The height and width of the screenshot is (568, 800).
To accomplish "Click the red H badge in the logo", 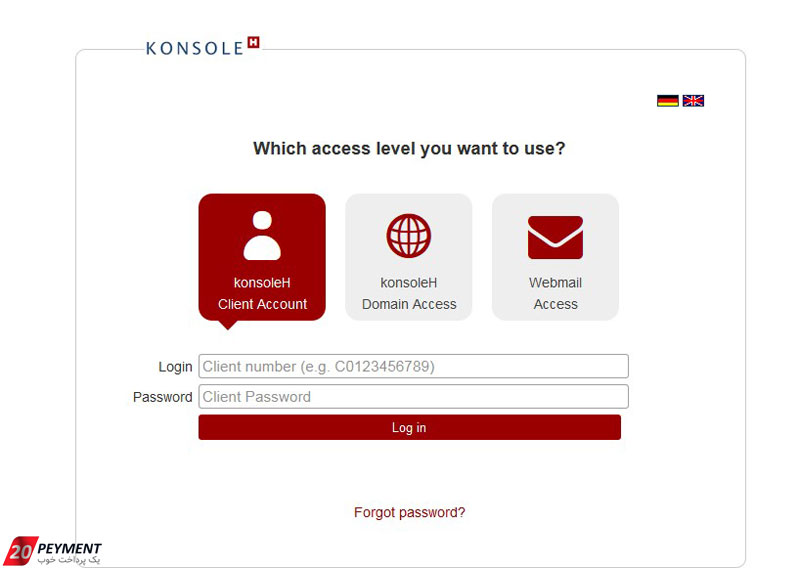I will (254, 42).
